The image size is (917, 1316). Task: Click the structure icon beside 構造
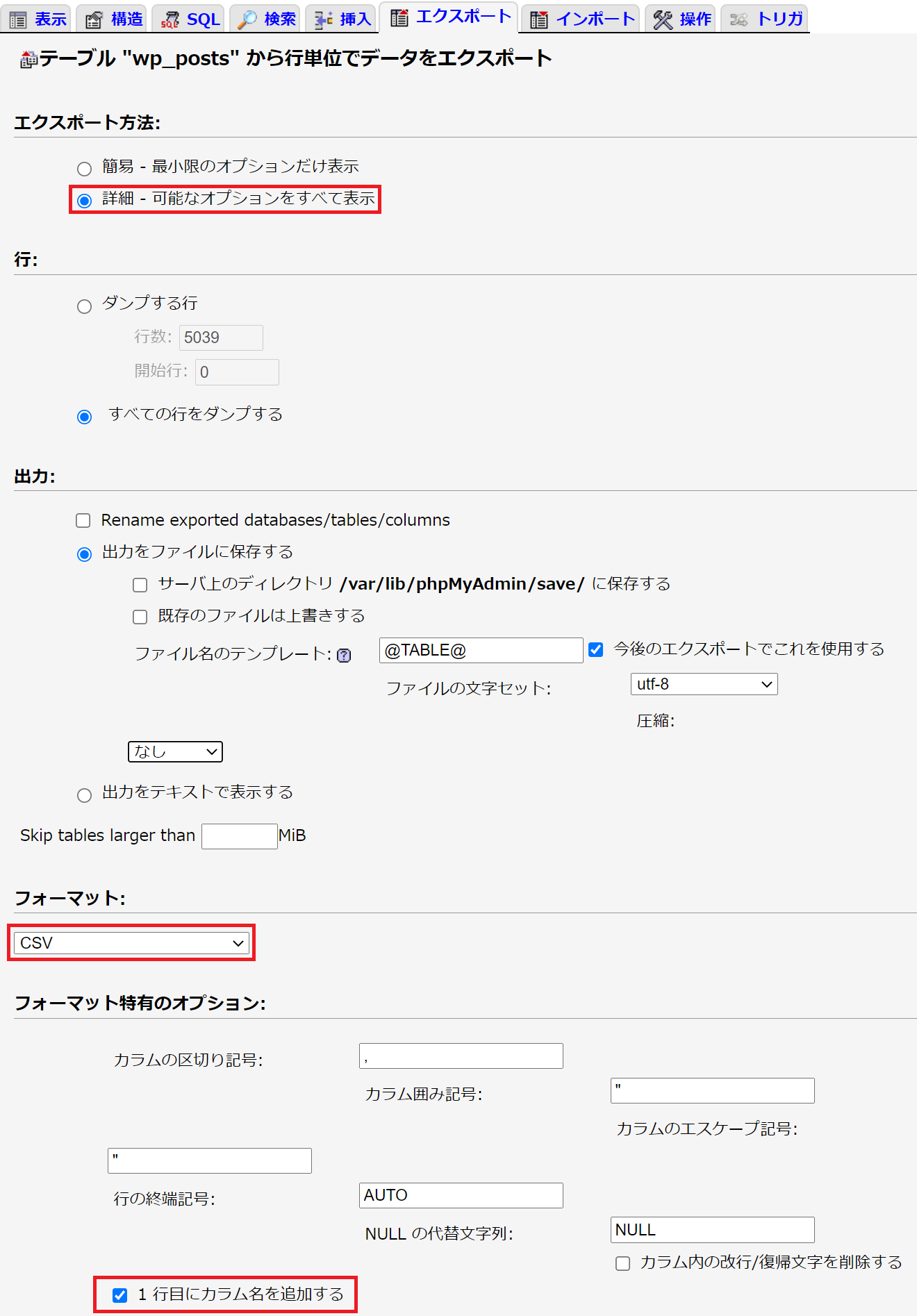pos(94,19)
